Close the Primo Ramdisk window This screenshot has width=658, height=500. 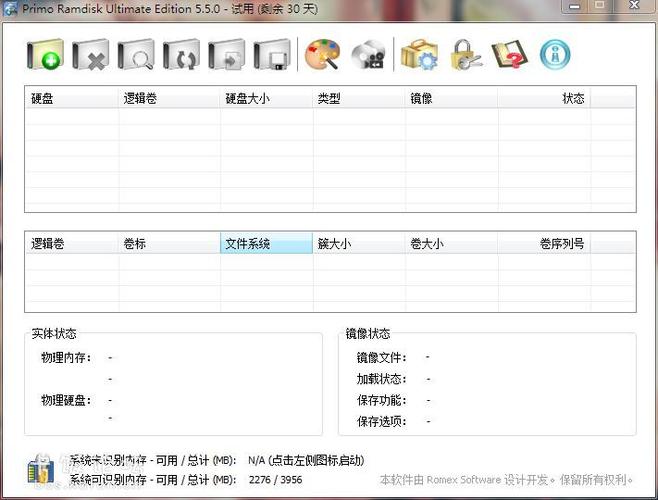click(x=634, y=5)
